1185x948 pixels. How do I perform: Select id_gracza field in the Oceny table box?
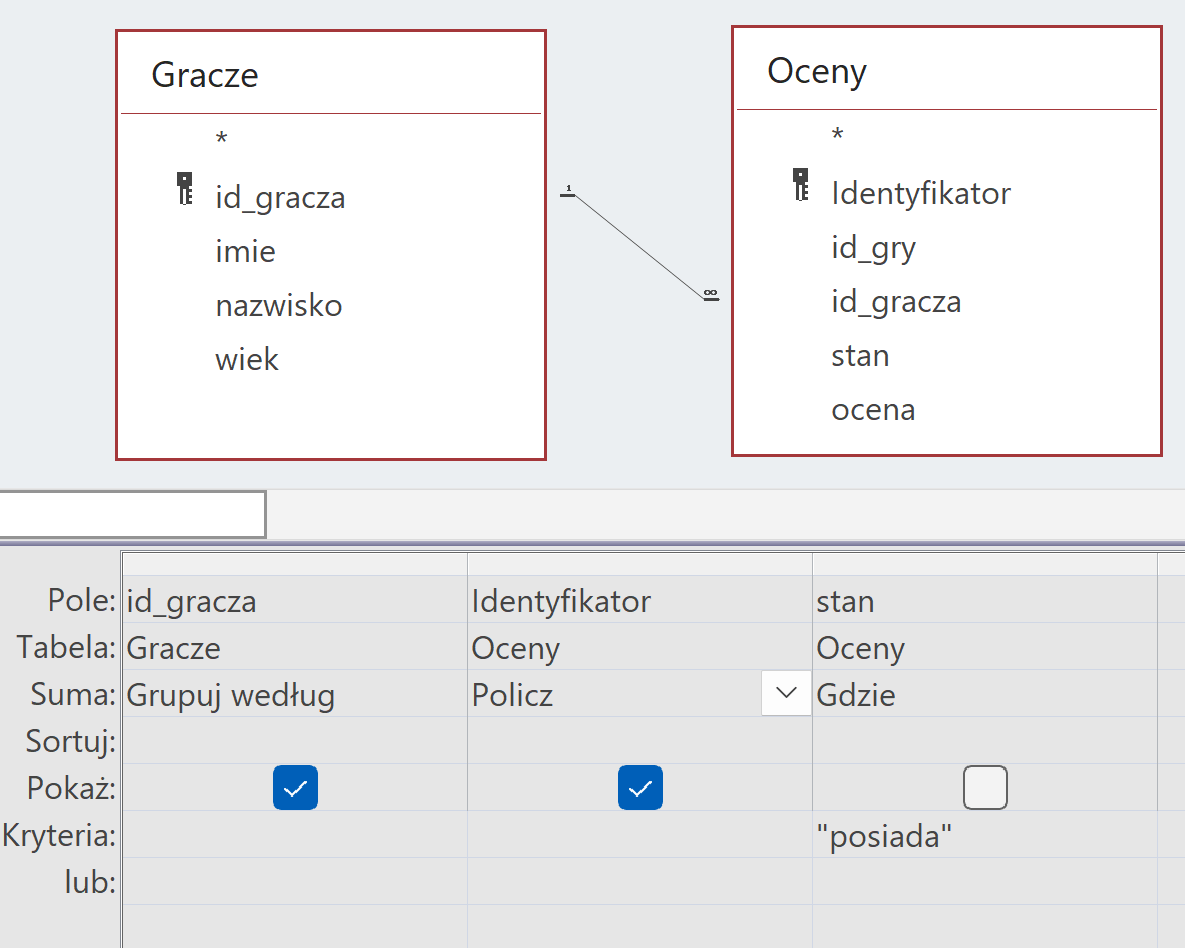coord(896,302)
